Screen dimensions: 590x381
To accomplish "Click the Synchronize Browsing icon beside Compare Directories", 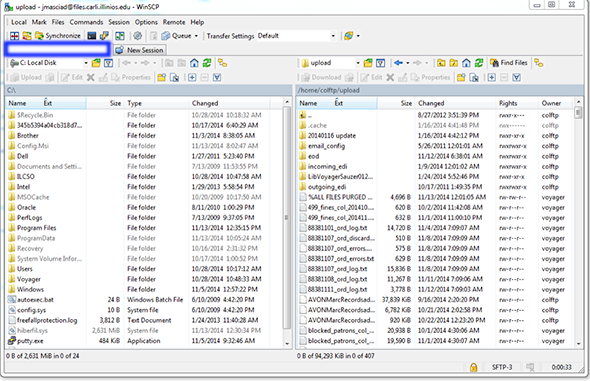I will click(x=27, y=36).
